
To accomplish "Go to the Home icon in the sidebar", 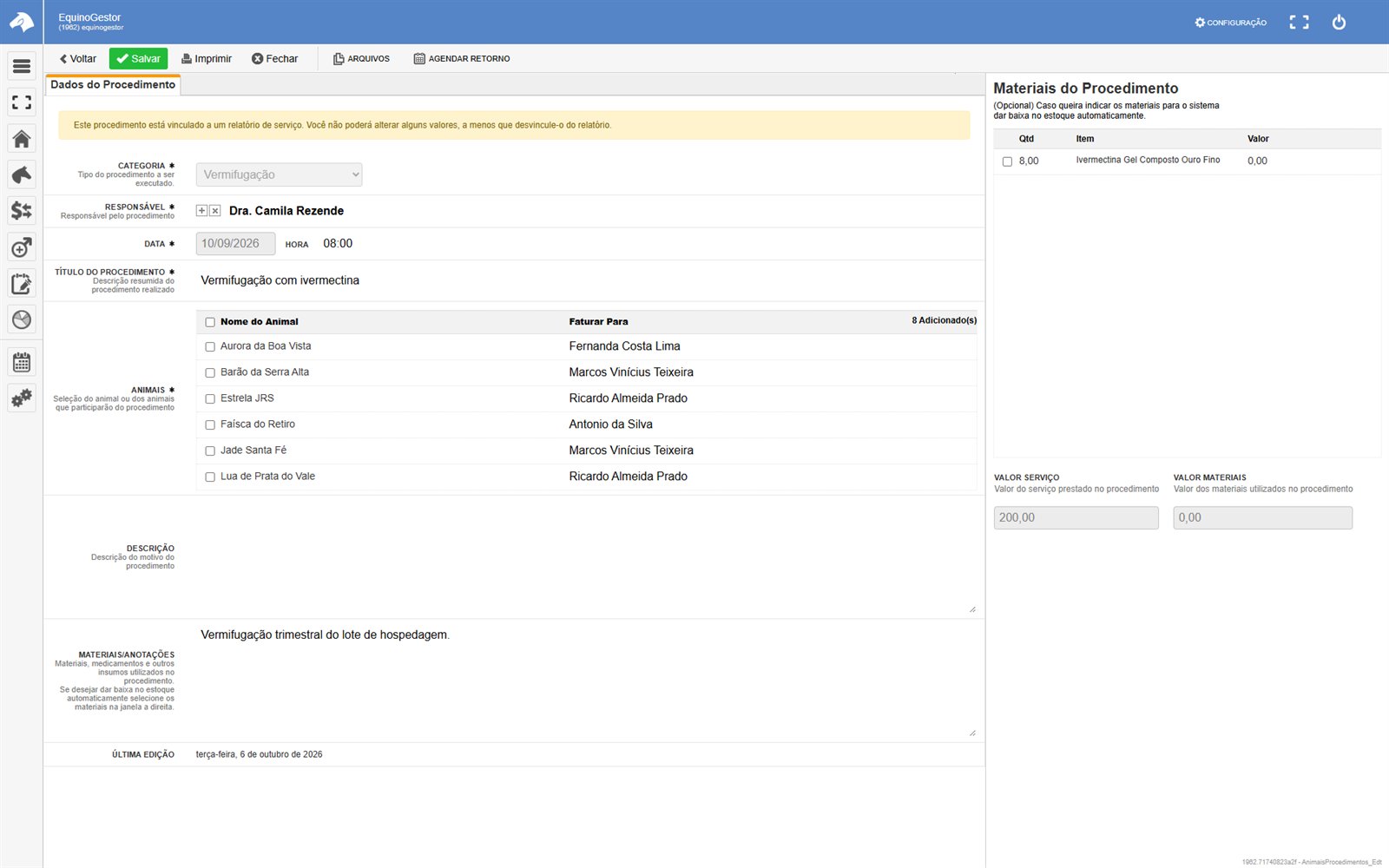I will (22, 139).
